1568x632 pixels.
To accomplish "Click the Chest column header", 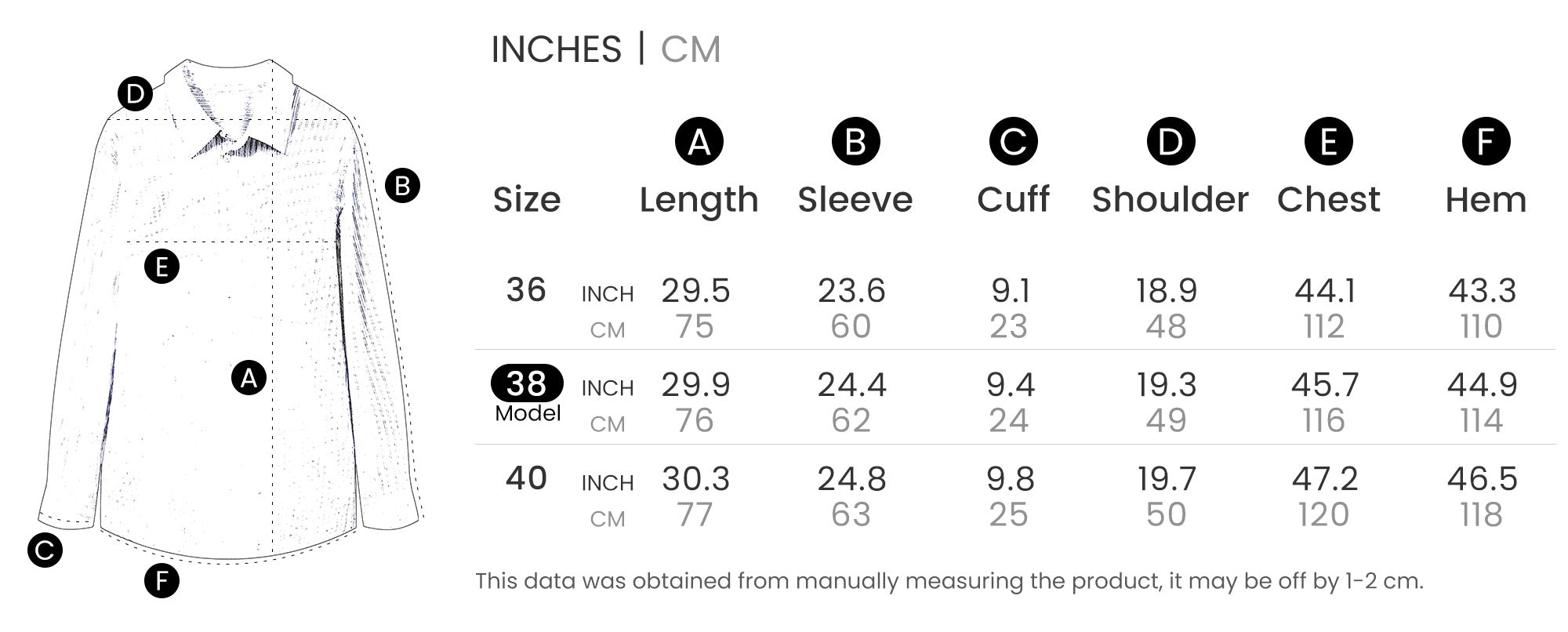I will pos(1328,200).
